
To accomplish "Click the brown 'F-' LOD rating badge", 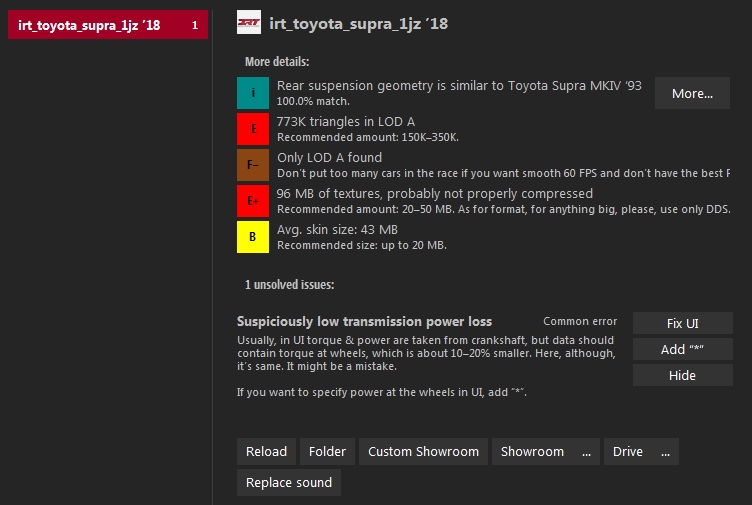I will [x=253, y=165].
